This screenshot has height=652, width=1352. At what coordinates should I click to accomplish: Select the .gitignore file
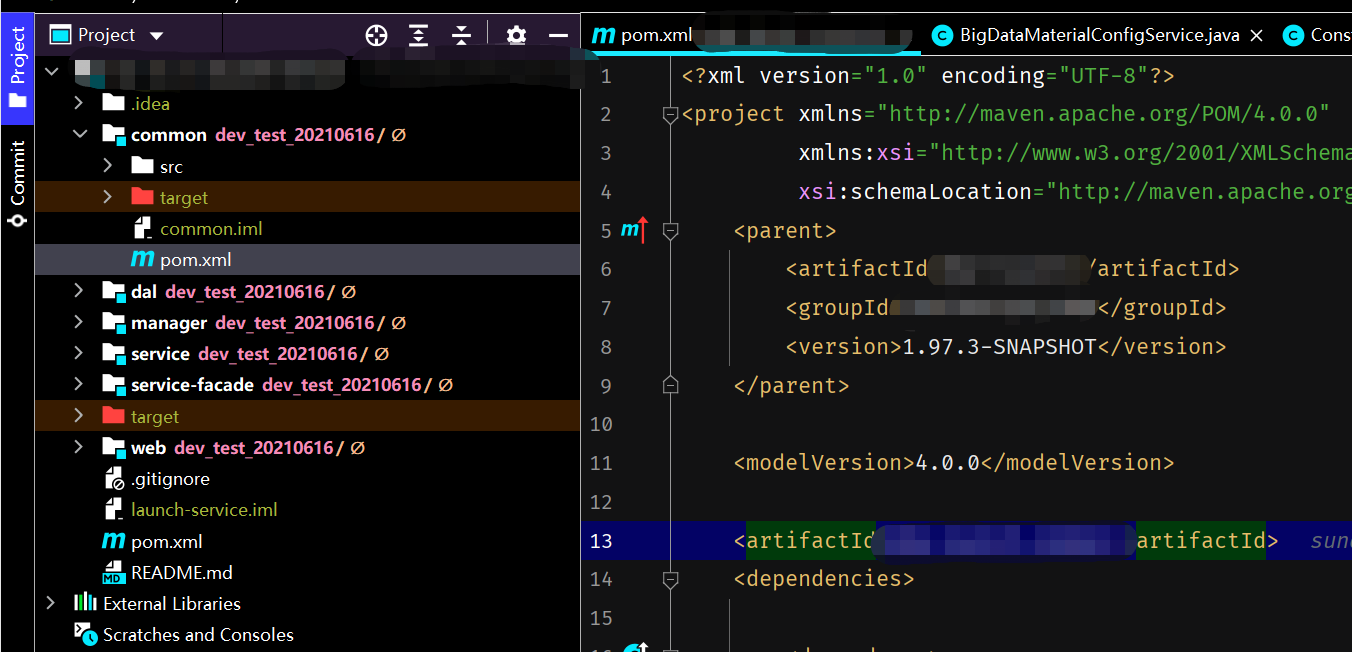[170, 478]
